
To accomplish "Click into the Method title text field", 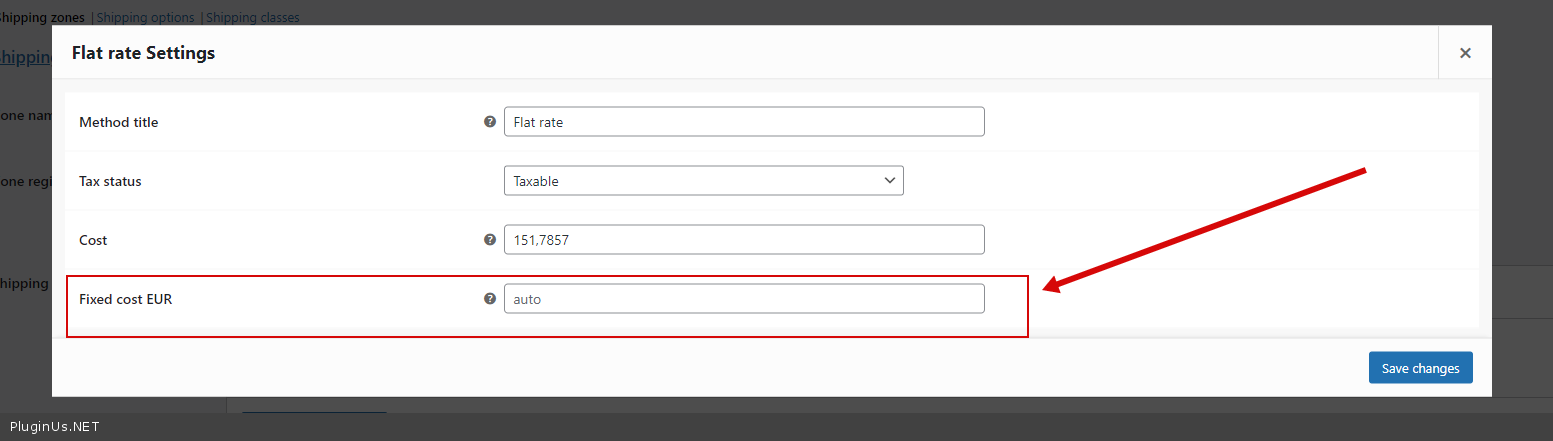I will tap(744, 122).
